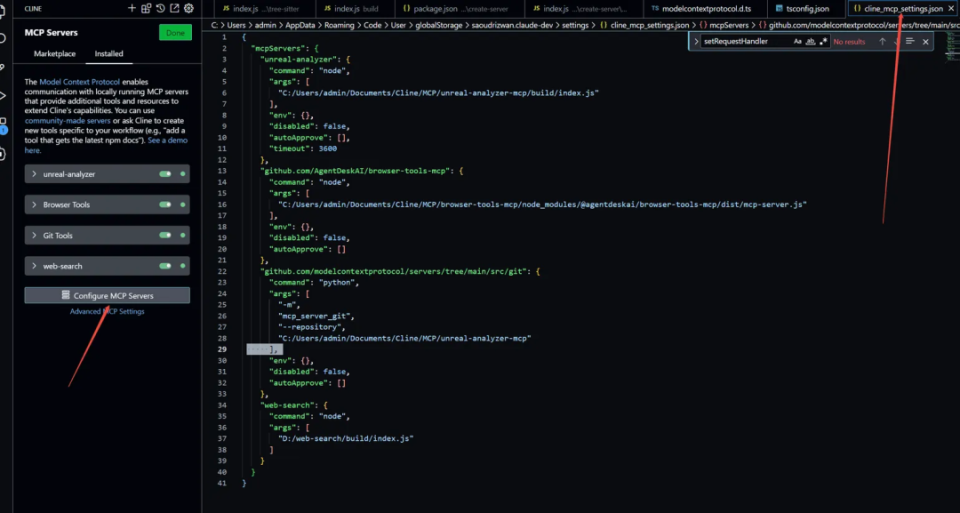Click unreal-analyzer green status dot
960x513 pixels.
point(182,174)
